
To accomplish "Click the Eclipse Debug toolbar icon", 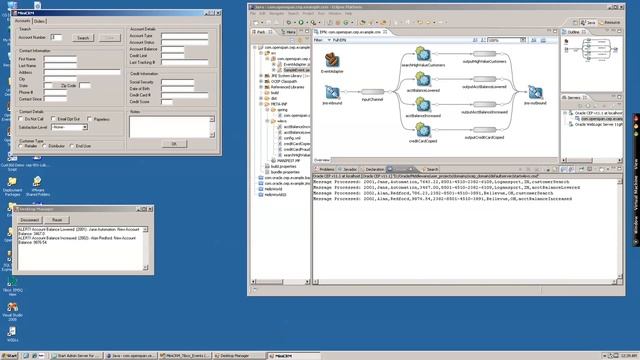I will (289, 22).
